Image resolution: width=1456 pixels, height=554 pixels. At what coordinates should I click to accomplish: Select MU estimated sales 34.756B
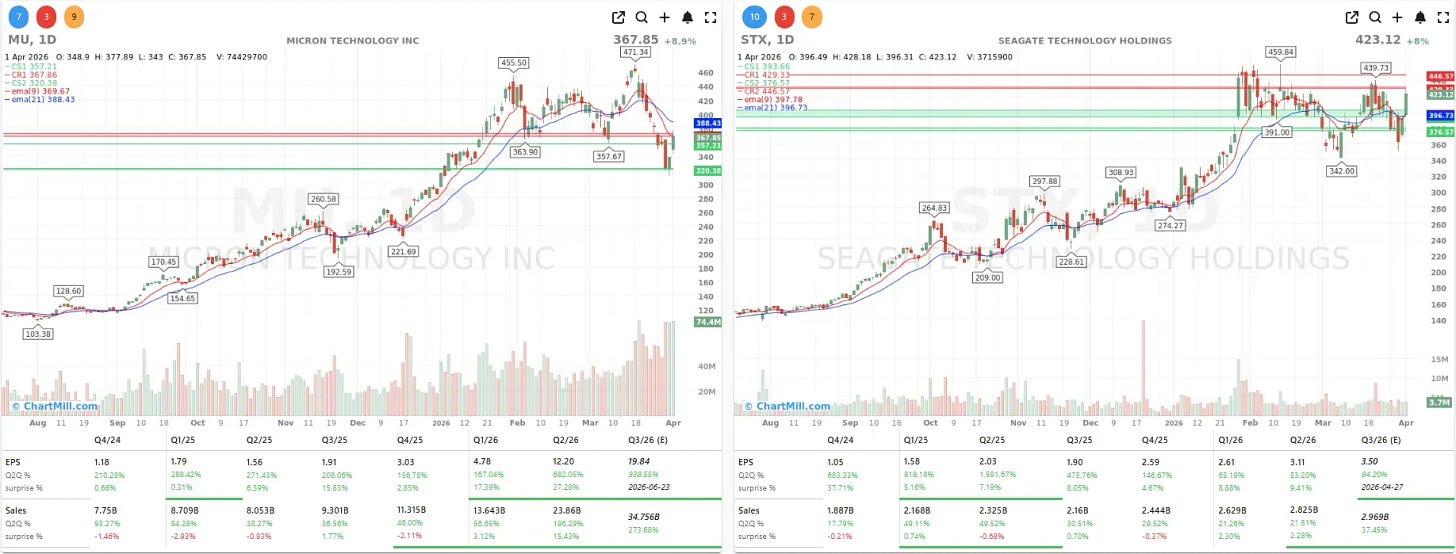[x=642, y=516]
